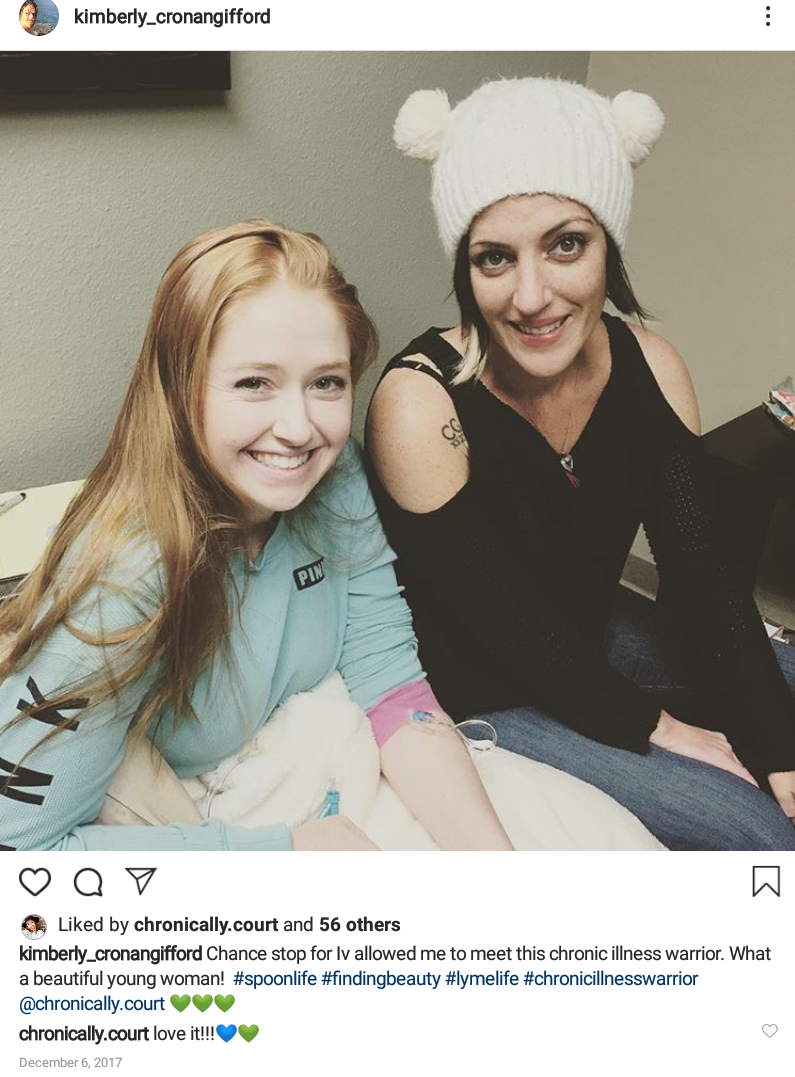Open kimberly_cronangifford profile picture
This screenshot has width=795, height=1077.
click(x=38, y=17)
